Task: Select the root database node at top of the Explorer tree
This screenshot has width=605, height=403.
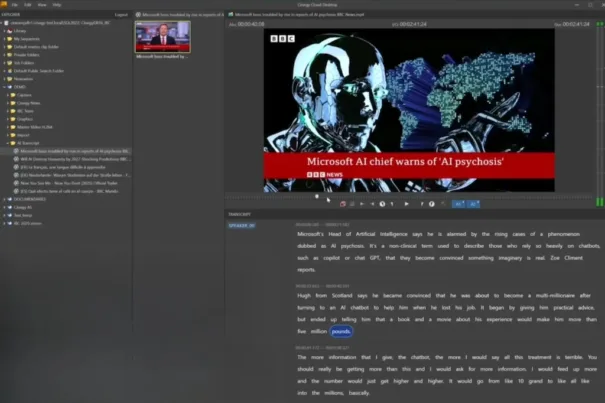Action: click(x=57, y=23)
